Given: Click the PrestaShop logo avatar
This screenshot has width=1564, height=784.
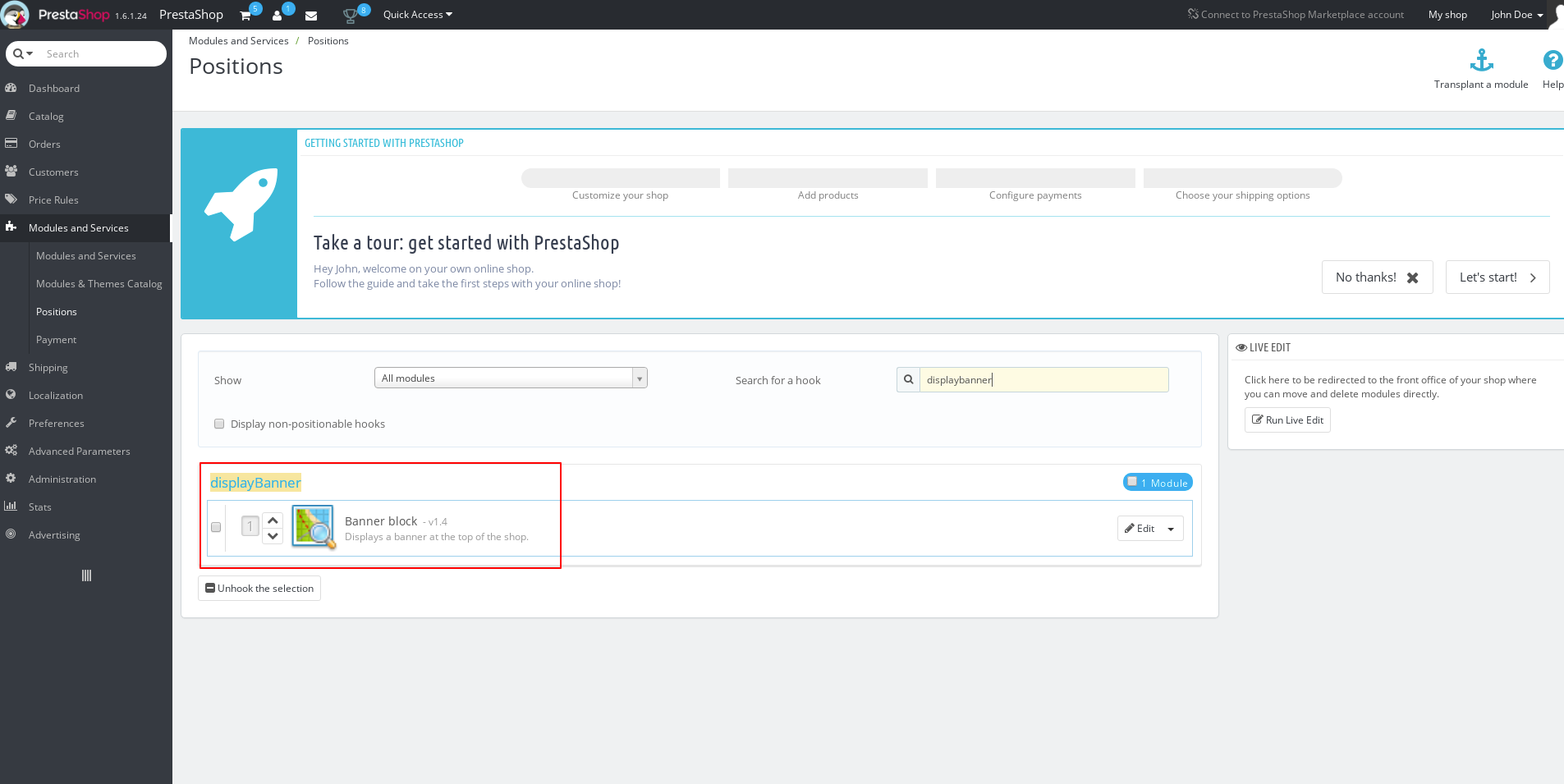Looking at the screenshot, I should tap(16, 15).
